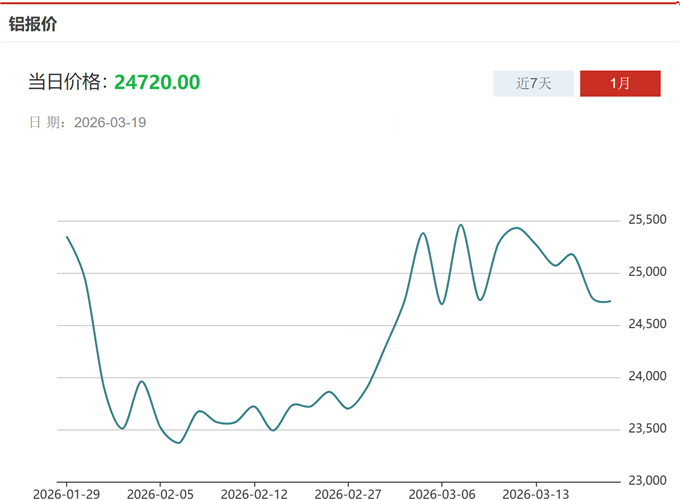Click the 25,000 y-axis label
The image size is (680, 500).
[x=647, y=272]
